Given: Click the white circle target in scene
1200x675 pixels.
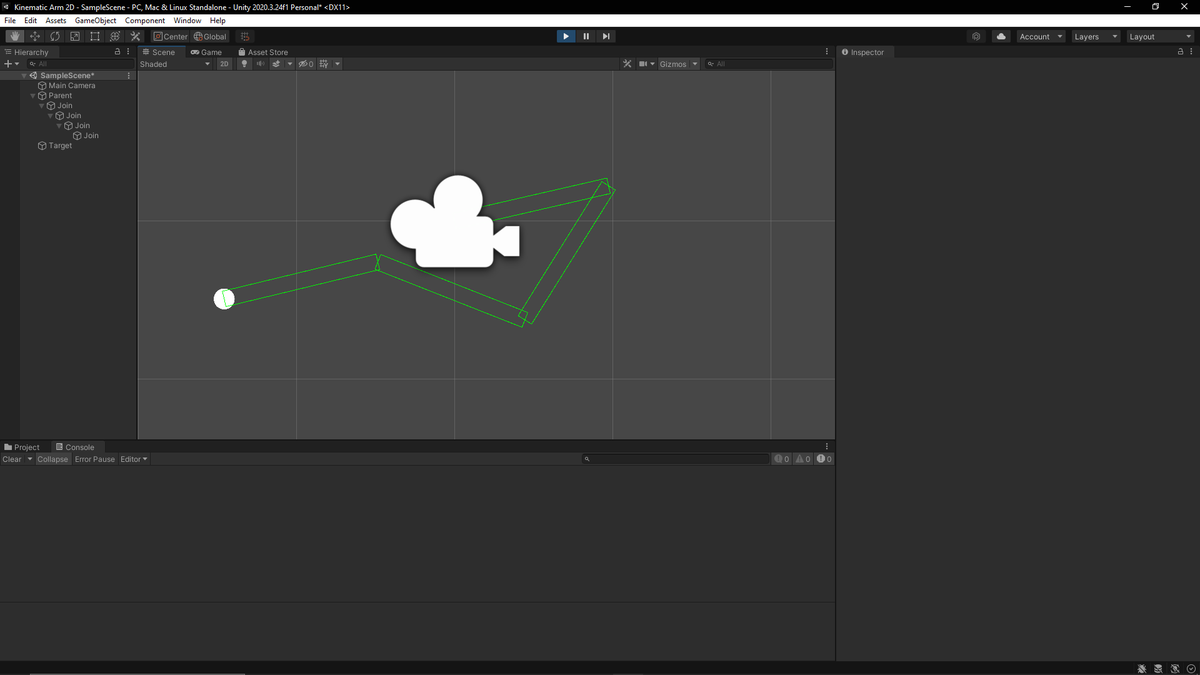Looking at the screenshot, I should [224, 298].
